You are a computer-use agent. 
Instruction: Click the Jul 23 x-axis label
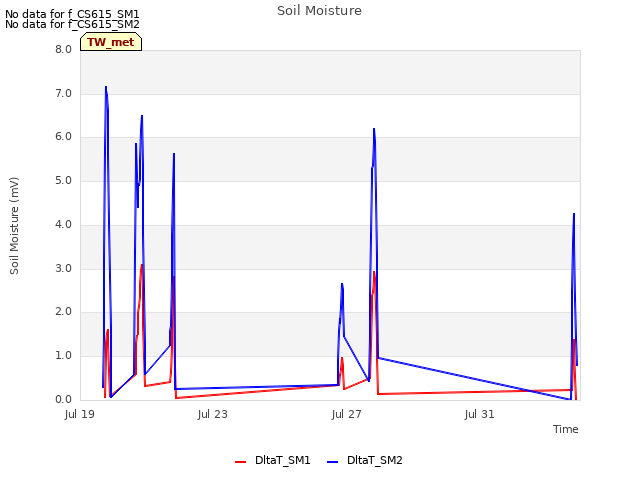pyautogui.click(x=212, y=414)
